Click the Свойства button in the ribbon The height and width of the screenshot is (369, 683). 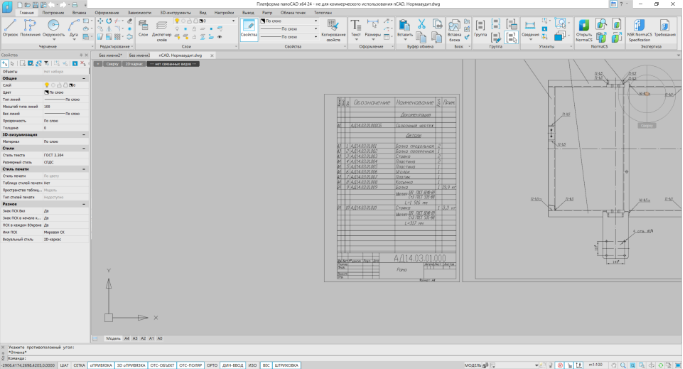pos(249,30)
